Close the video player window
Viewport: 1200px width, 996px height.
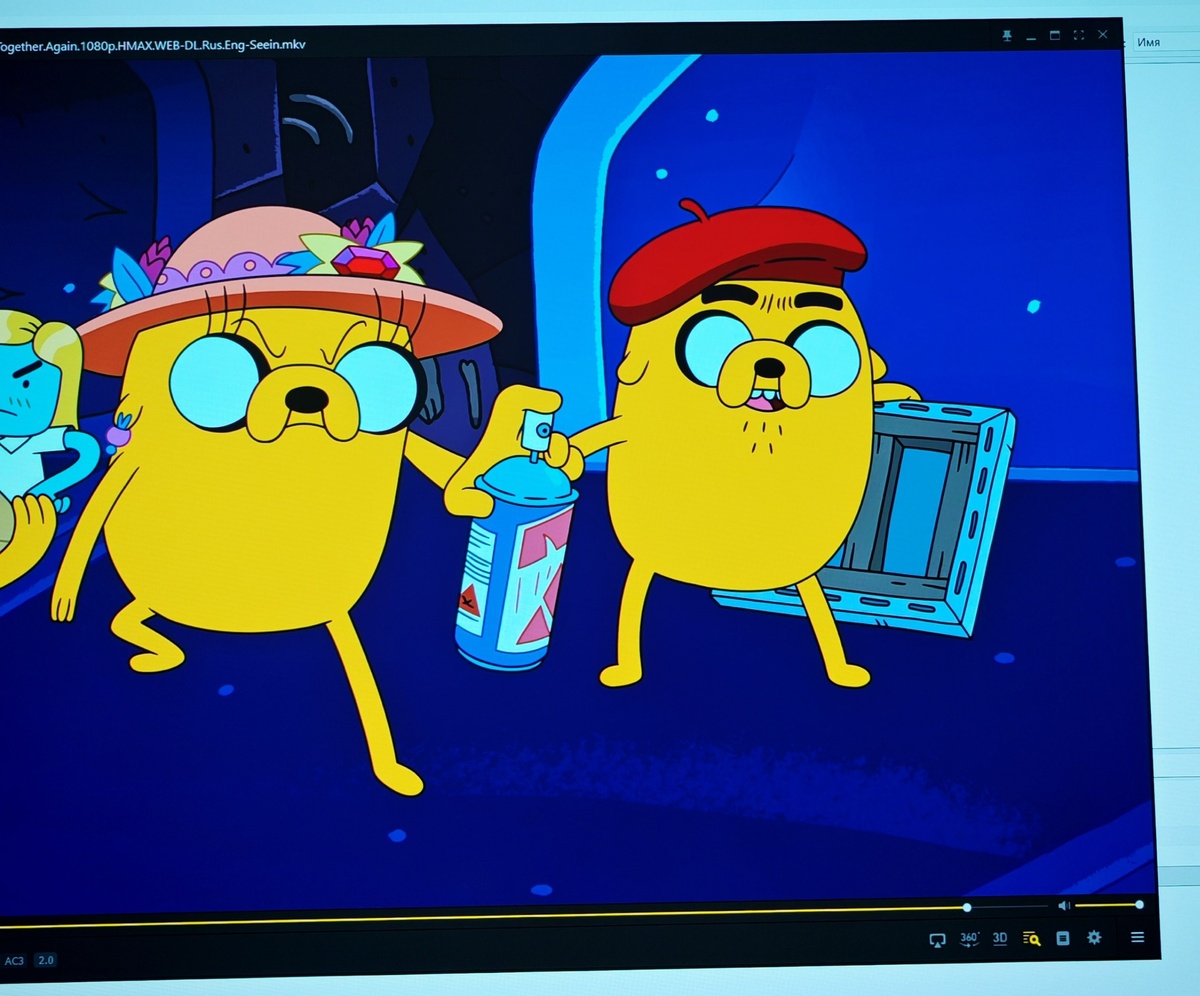1102,35
